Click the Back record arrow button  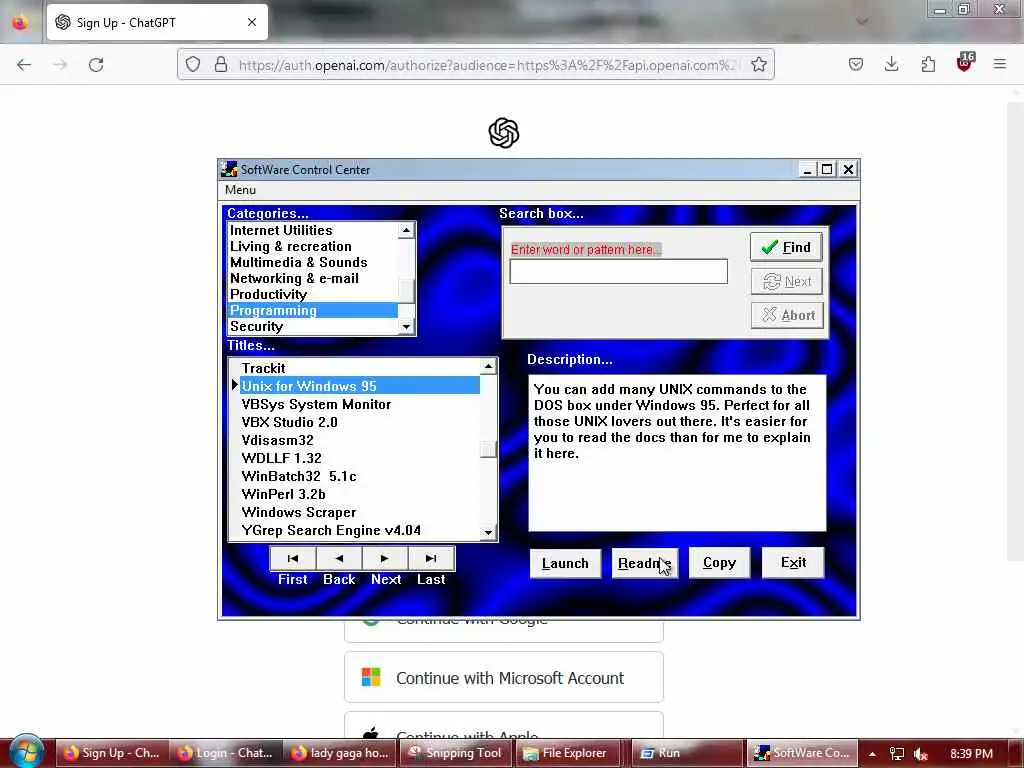pyautogui.click(x=339, y=558)
